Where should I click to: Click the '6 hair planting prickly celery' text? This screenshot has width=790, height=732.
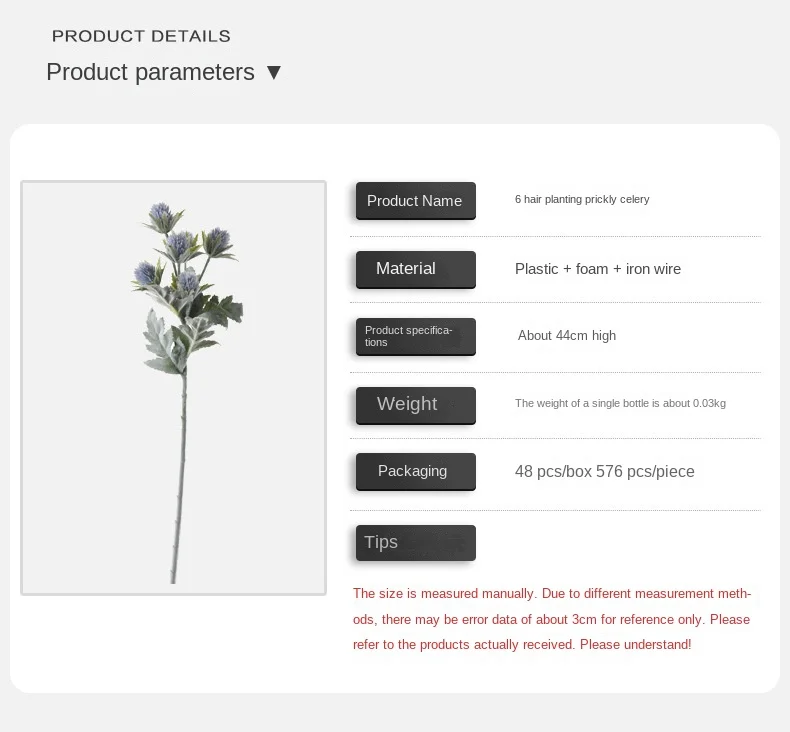[582, 199]
